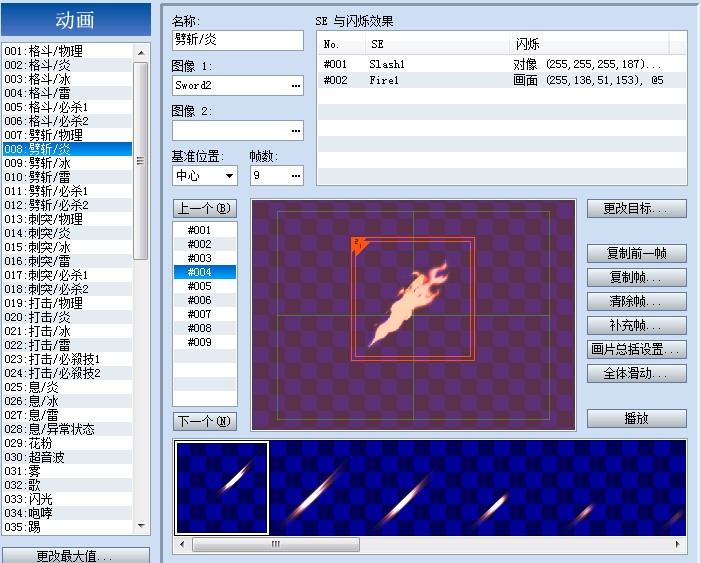The height and width of the screenshot is (563, 701).
Task: Select animation 035:踢
Action: 68,527
